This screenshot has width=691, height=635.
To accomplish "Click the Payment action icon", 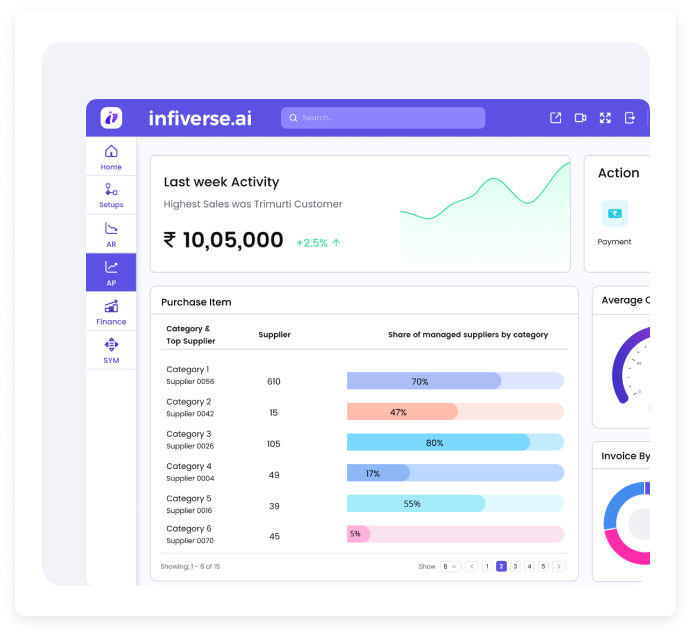I will (x=614, y=213).
